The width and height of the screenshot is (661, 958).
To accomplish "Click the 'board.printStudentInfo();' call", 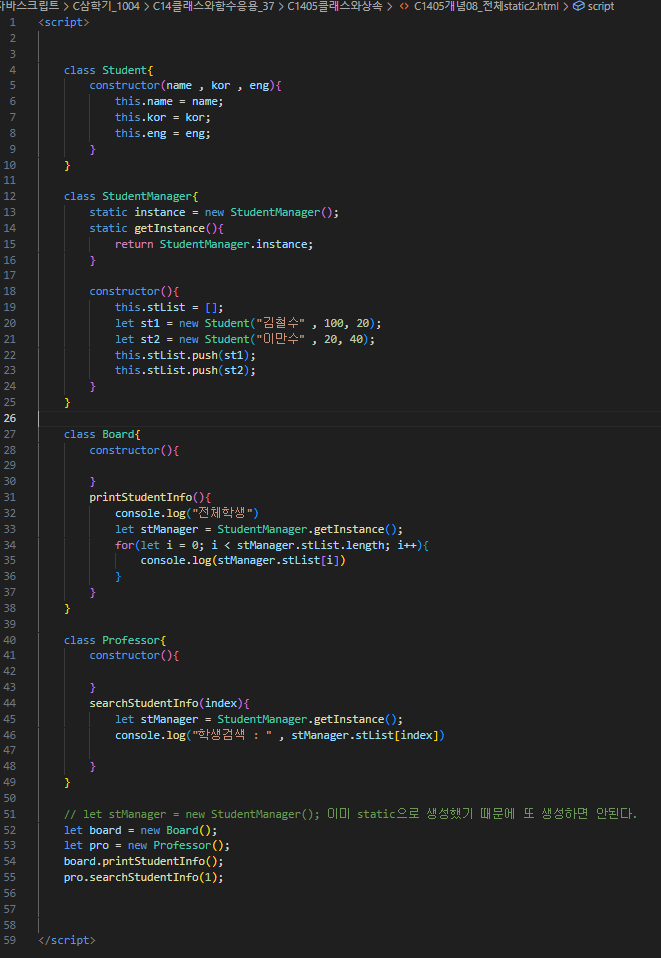I will (x=144, y=861).
